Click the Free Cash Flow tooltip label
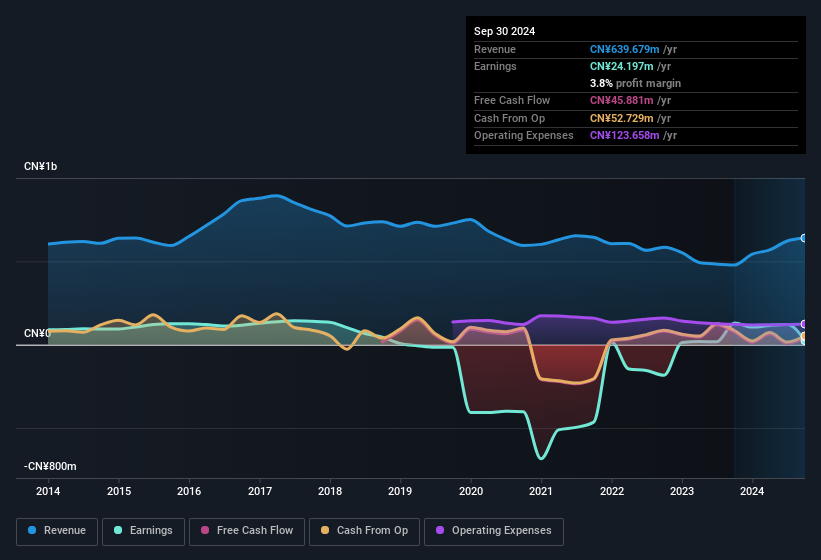 tap(512, 100)
